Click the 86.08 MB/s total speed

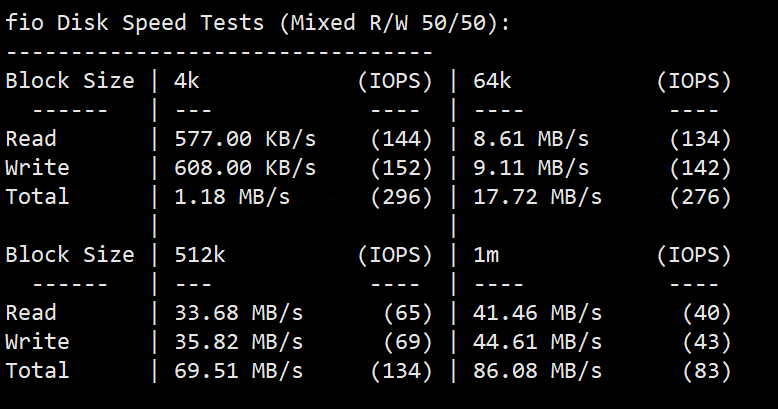[x=537, y=371]
